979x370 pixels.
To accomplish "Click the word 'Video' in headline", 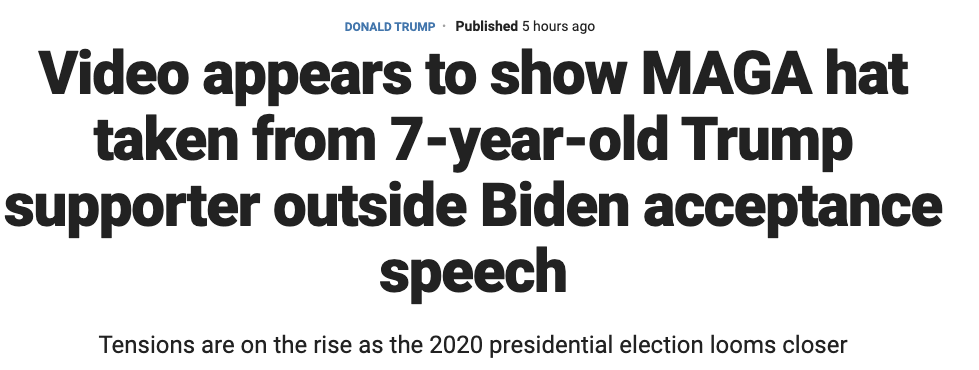I will pyautogui.click(x=114, y=73).
